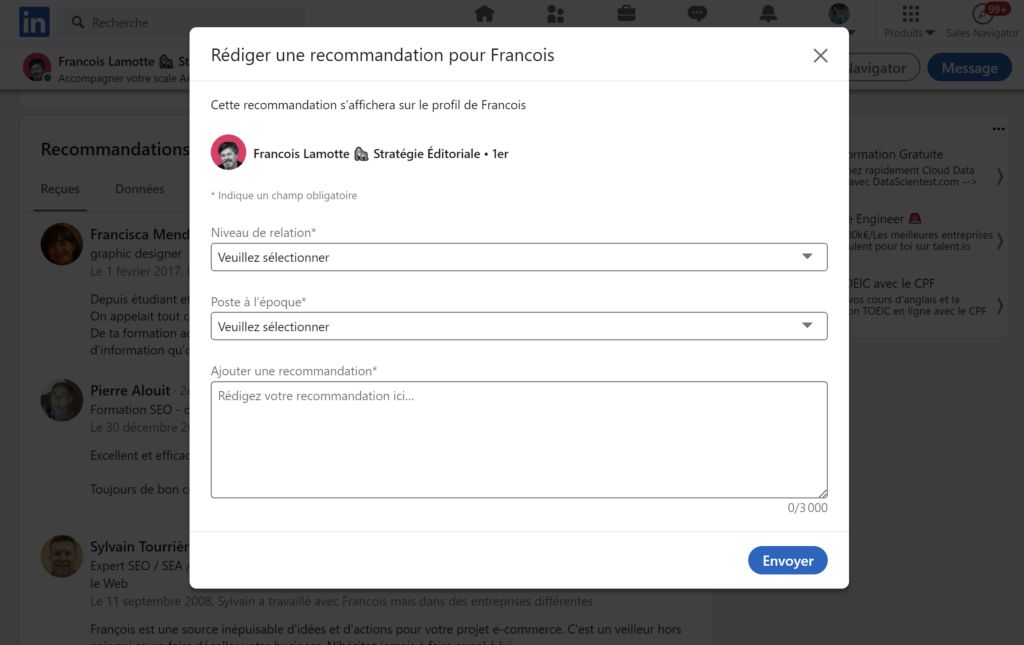Click the recommendation text area
Viewport: 1024px width, 645px height.
(518, 439)
